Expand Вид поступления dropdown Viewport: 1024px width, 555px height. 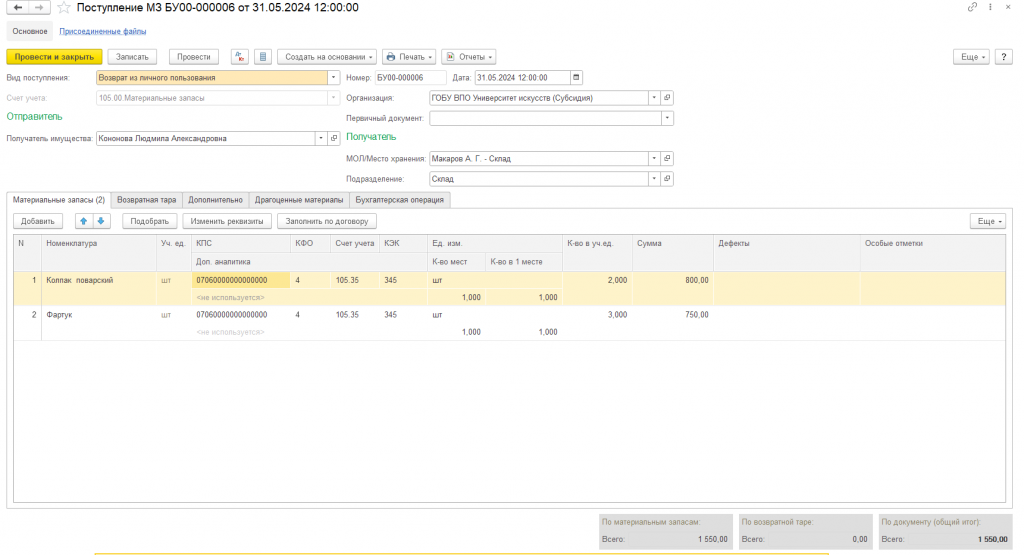point(333,77)
